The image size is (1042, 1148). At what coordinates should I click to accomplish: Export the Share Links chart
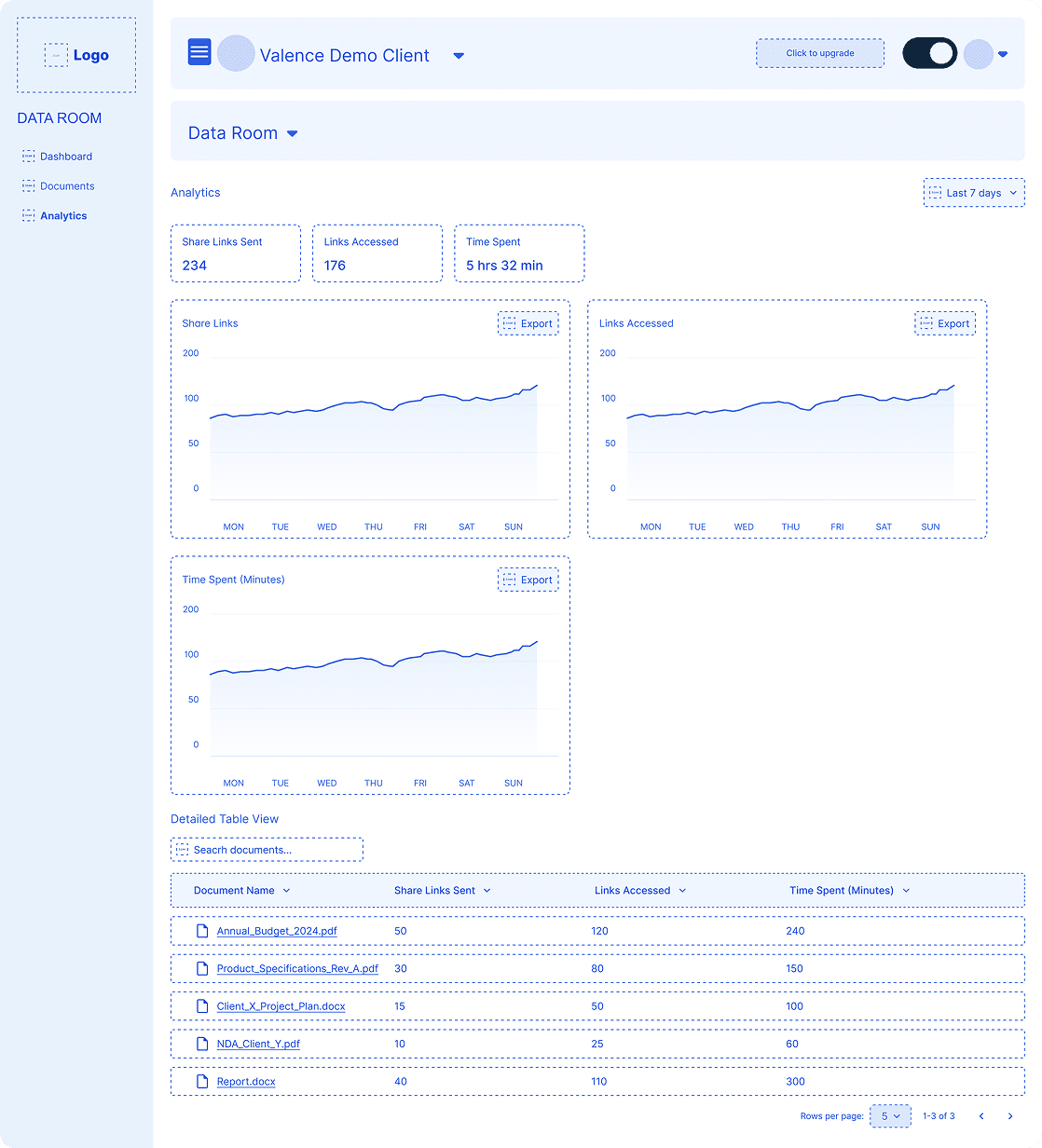coord(528,322)
